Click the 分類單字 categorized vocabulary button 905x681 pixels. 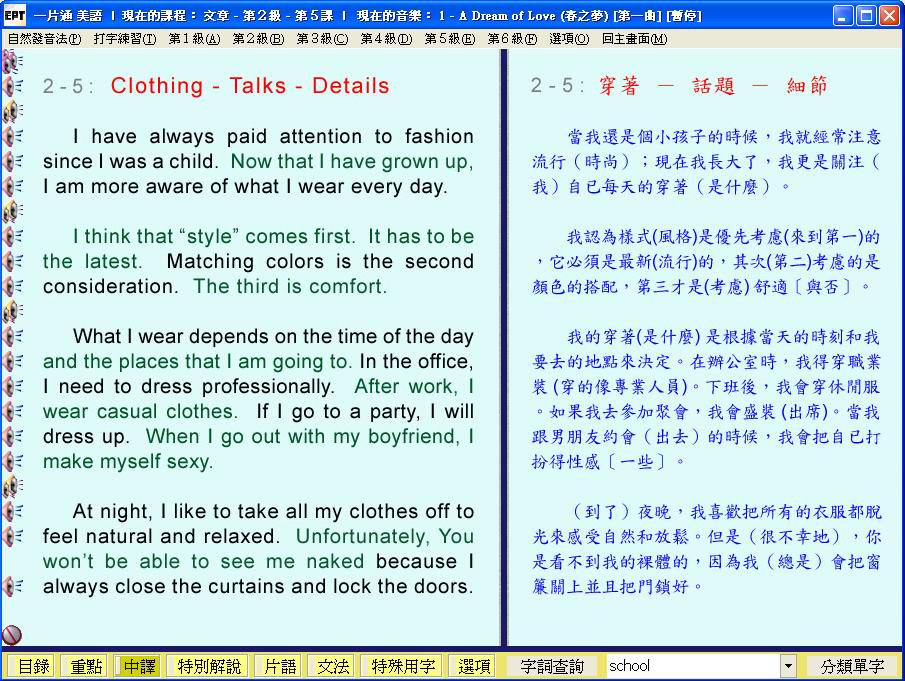[852, 666]
